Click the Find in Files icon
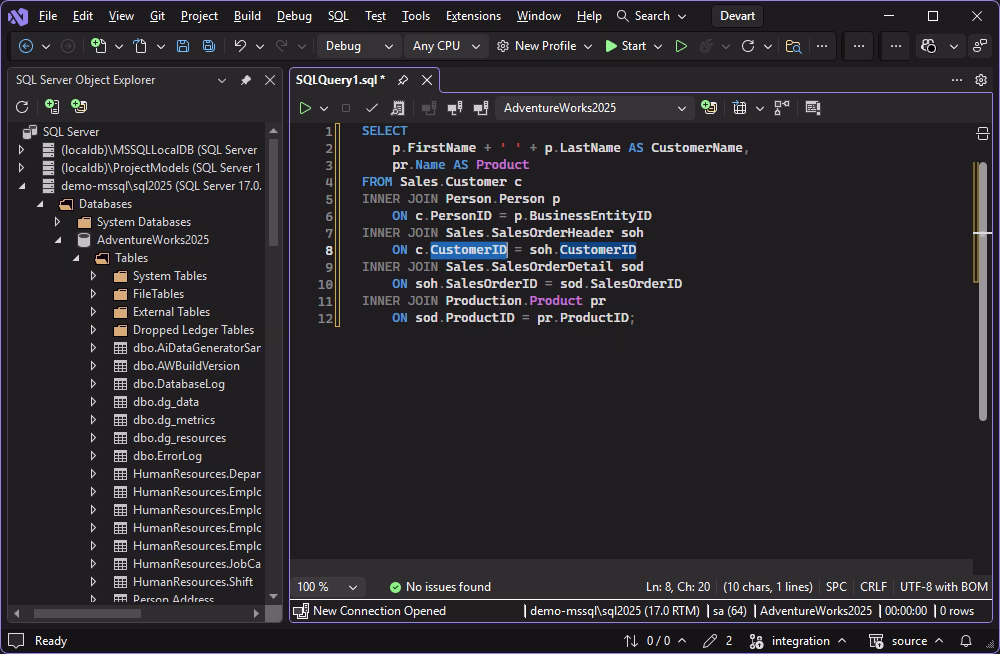This screenshot has width=1000, height=654. pyautogui.click(x=793, y=46)
